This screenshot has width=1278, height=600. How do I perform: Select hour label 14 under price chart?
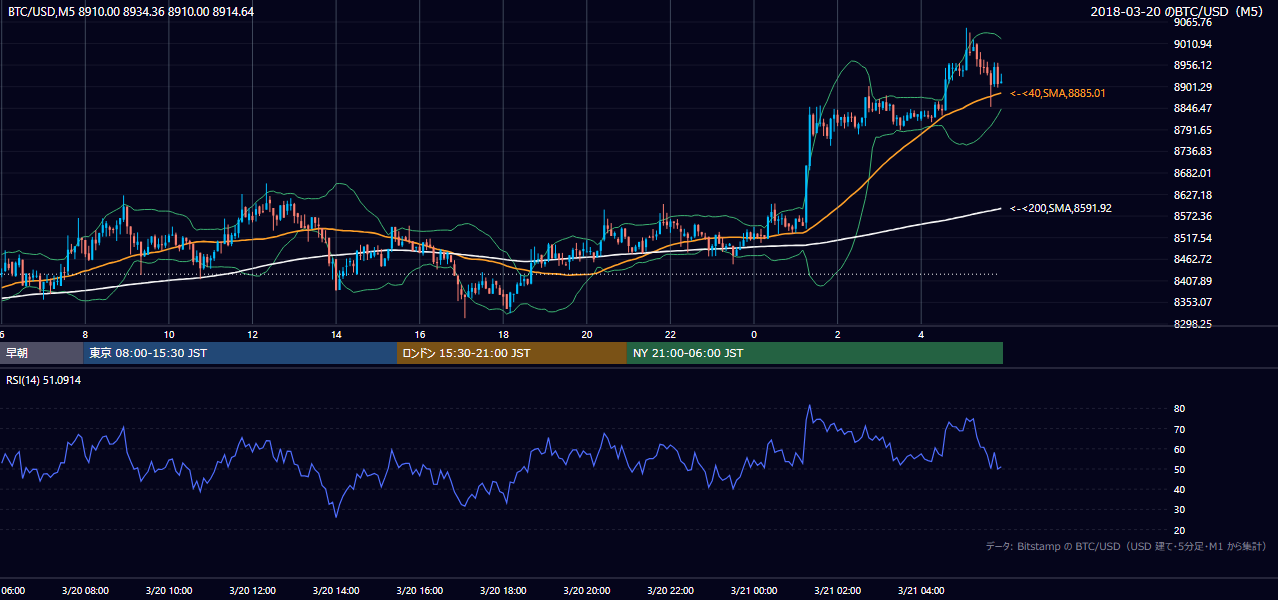tap(336, 334)
